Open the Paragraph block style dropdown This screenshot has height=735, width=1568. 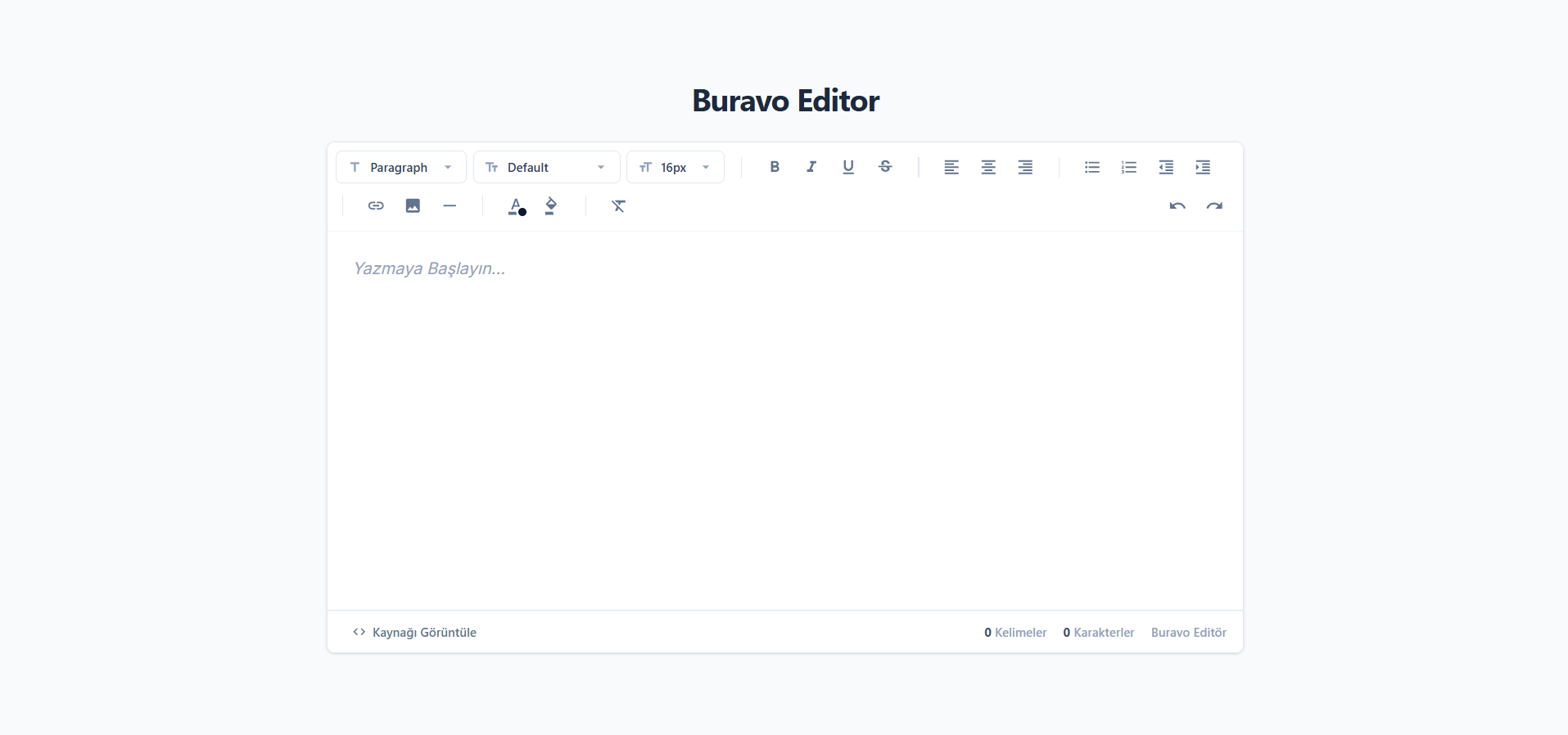tap(401, 167)
